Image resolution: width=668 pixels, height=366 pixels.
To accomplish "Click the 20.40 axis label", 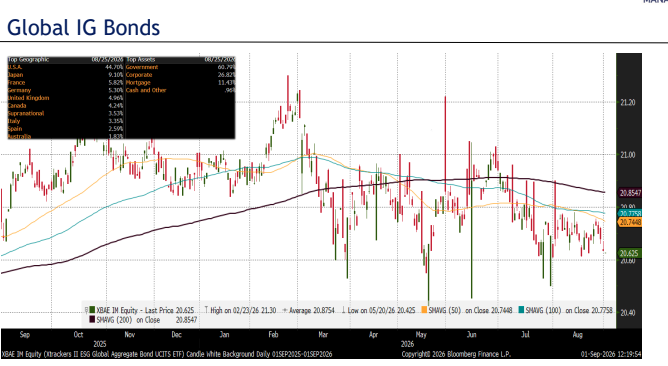I will [x=628, y=313].
